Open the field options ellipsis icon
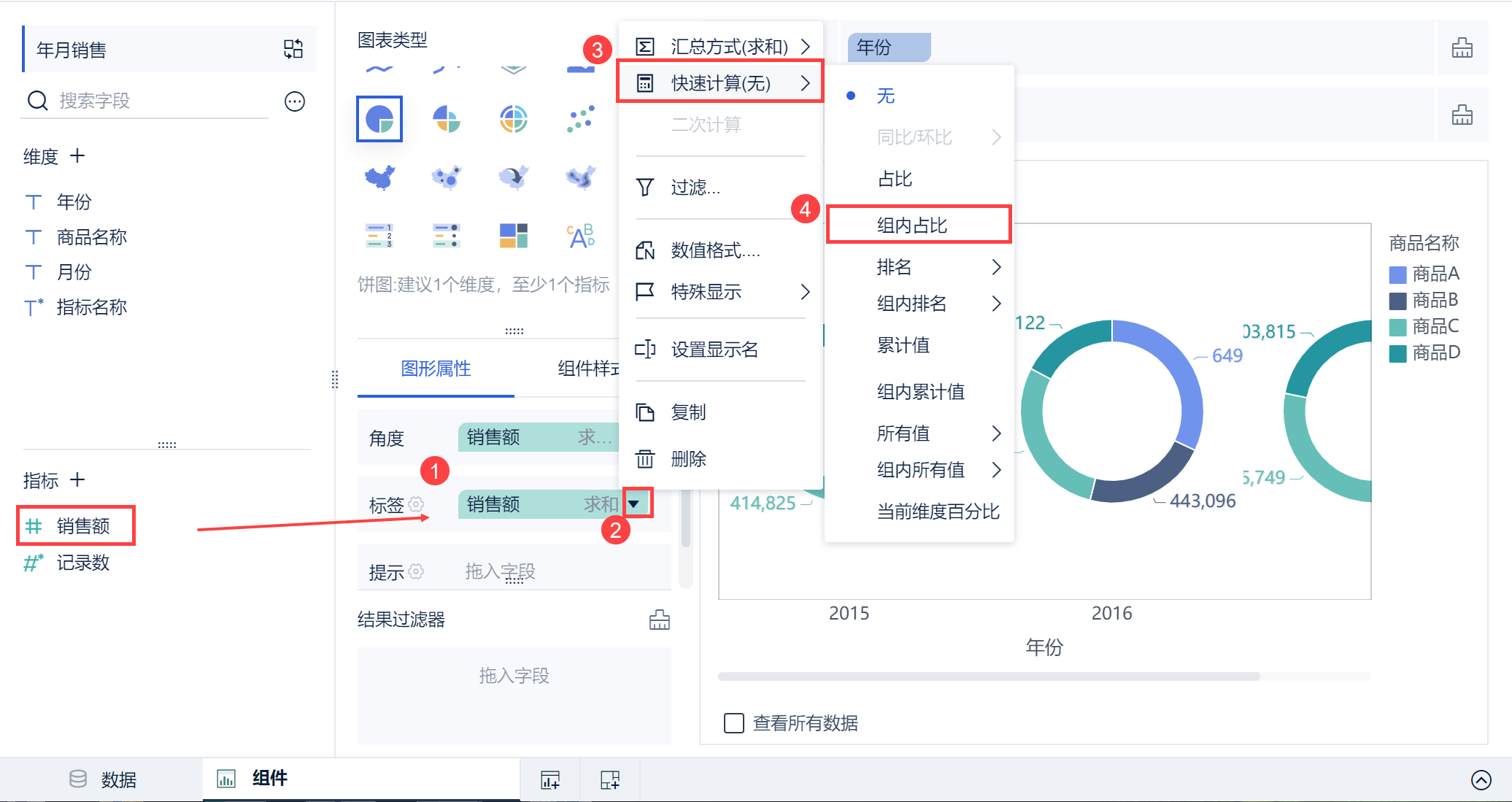1512x802 pixels. tap(295, 101)
